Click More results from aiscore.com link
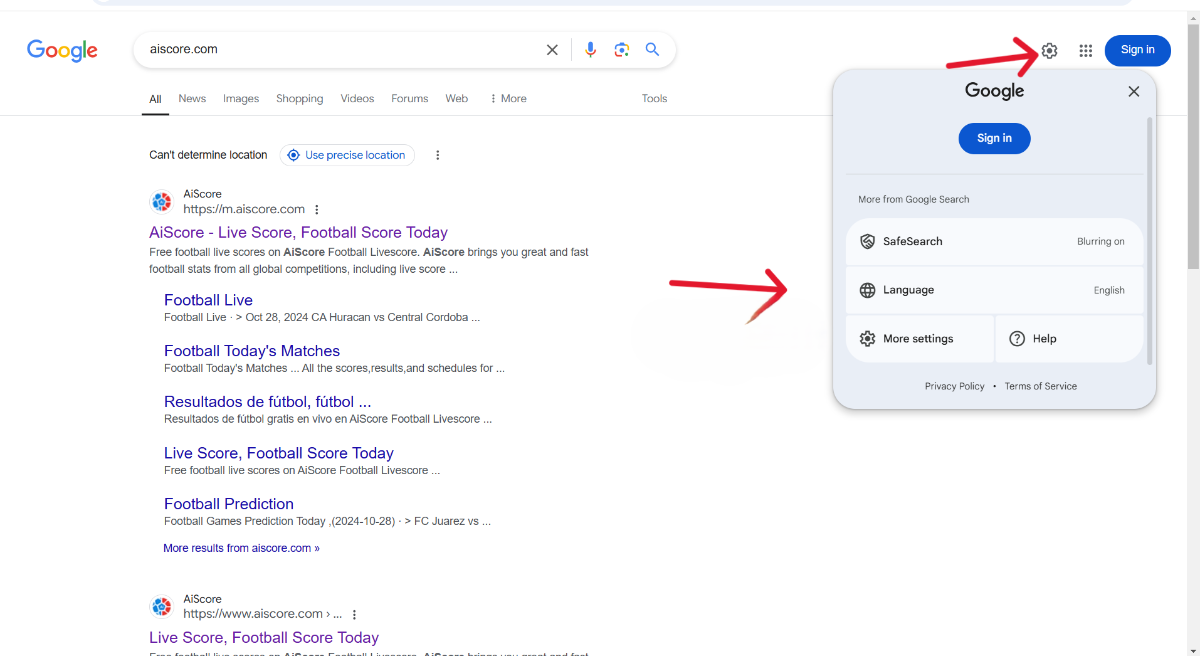 241,548
